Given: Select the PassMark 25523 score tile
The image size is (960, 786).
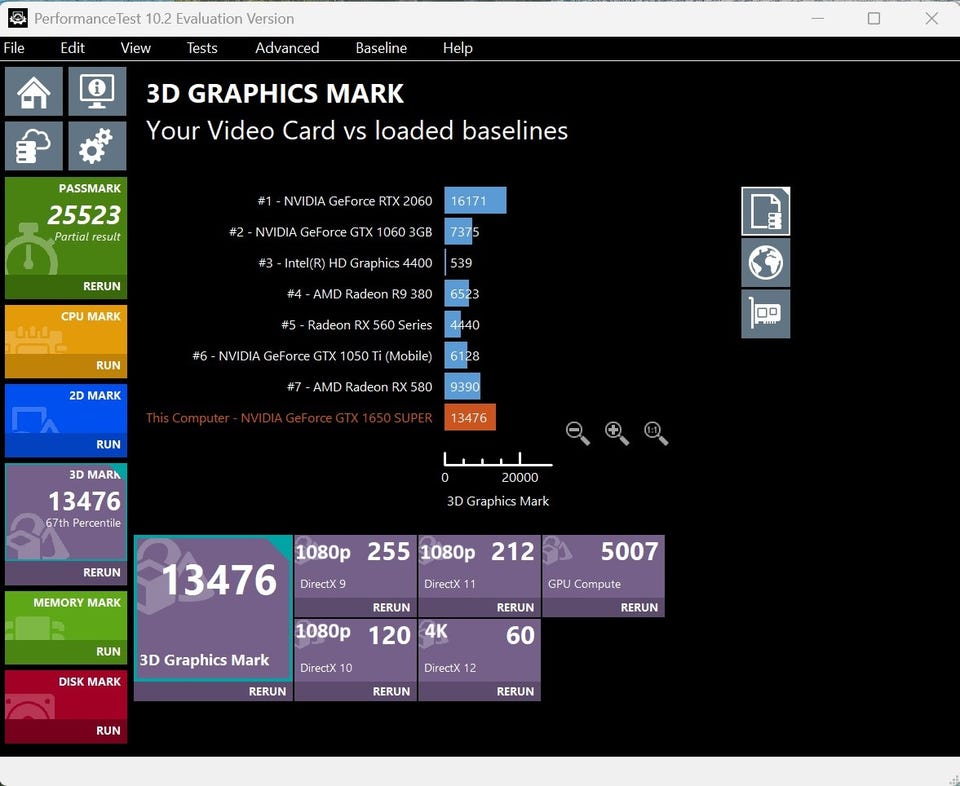Looking at the screenshot, I should (x=66, y=226).
